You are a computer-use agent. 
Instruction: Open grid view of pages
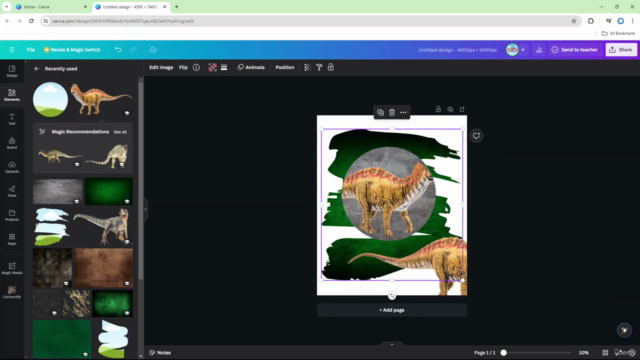(605, 353)
